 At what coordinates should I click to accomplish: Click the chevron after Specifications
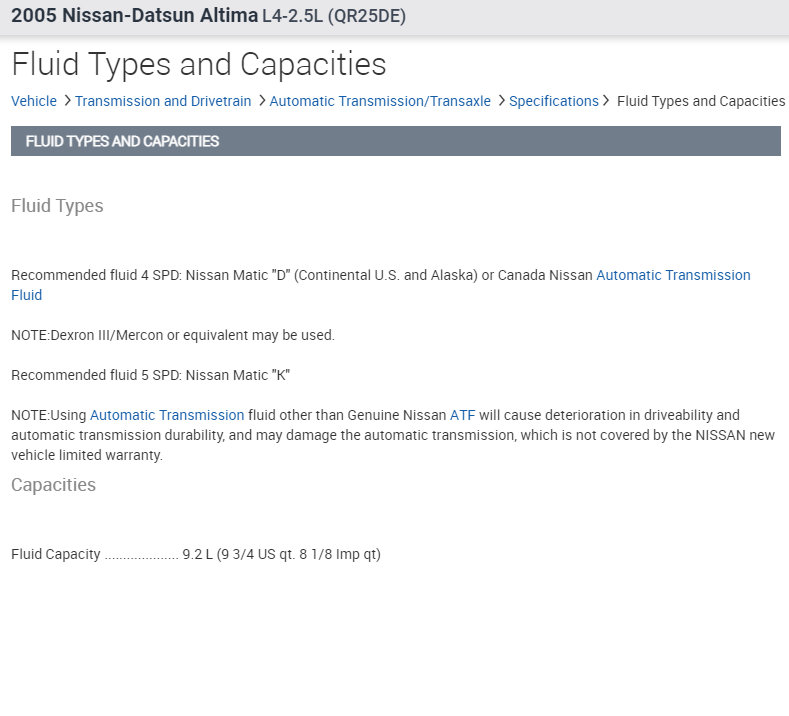(x=606, y=101)
